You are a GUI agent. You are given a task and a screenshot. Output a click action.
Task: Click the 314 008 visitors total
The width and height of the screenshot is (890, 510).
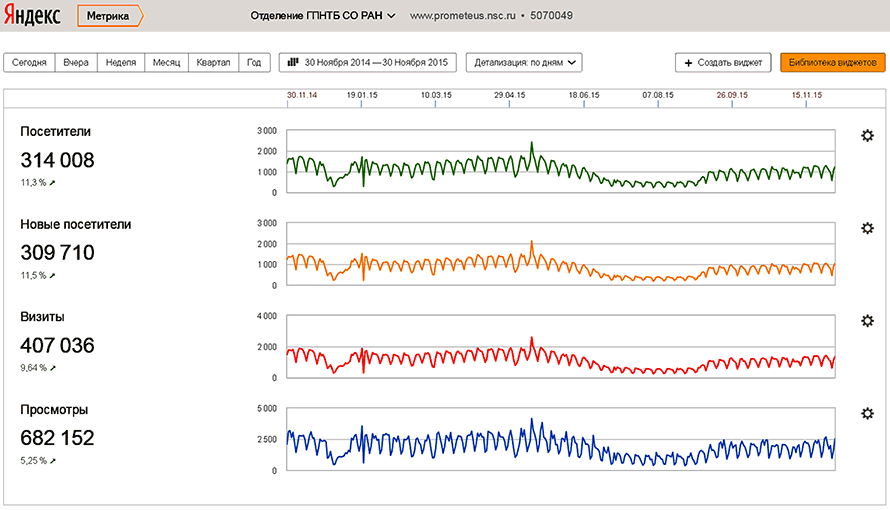coord(57,160)
